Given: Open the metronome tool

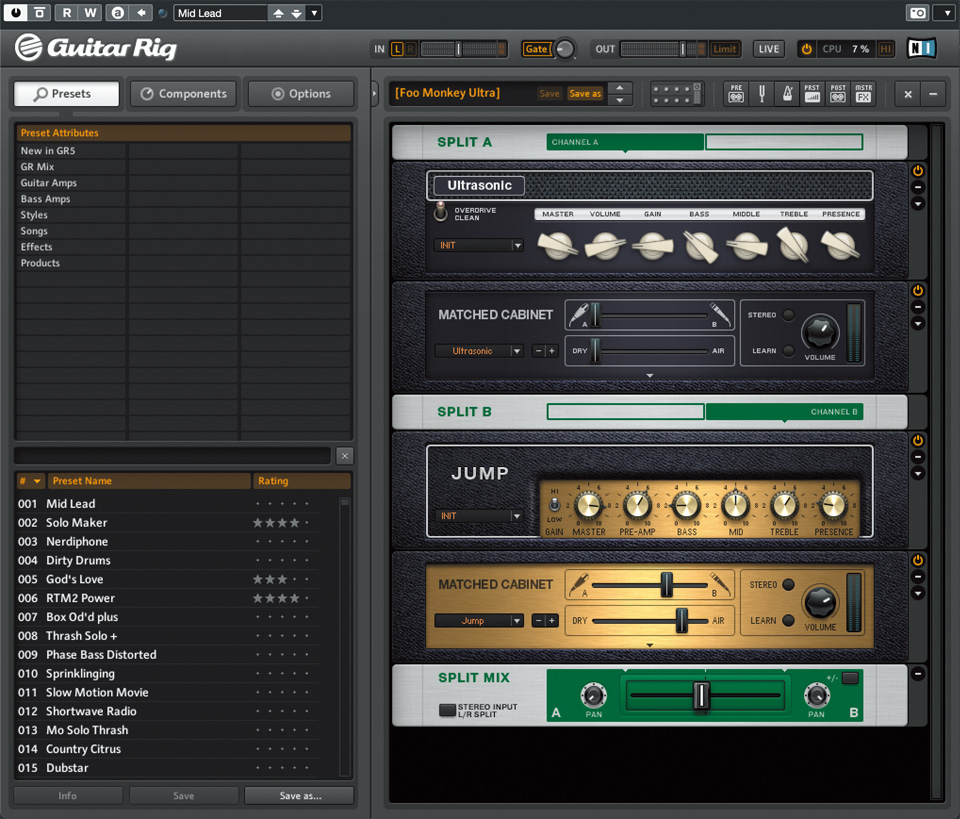Looking at the screenshot, I should (x=787, y=94).
